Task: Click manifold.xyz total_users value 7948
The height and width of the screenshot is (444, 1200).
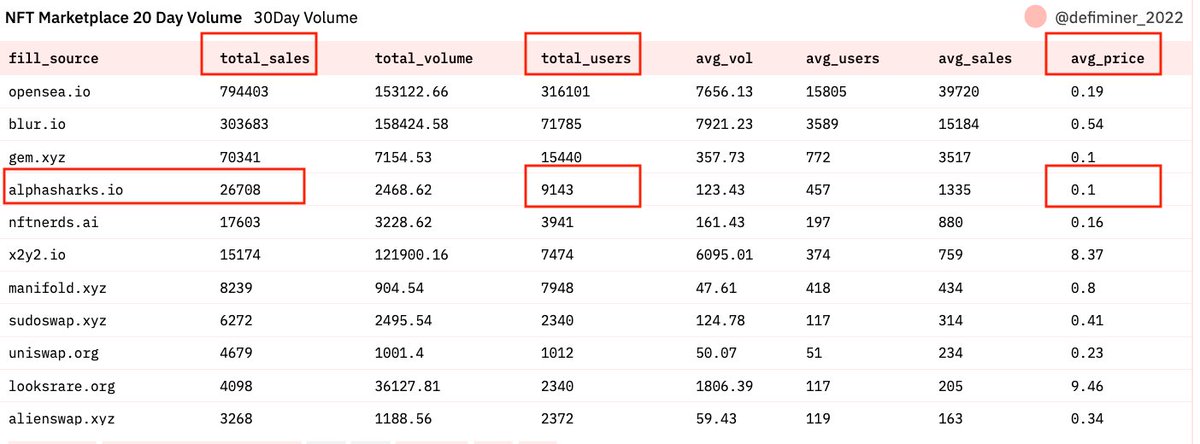Action: click(x=558, y=287)
